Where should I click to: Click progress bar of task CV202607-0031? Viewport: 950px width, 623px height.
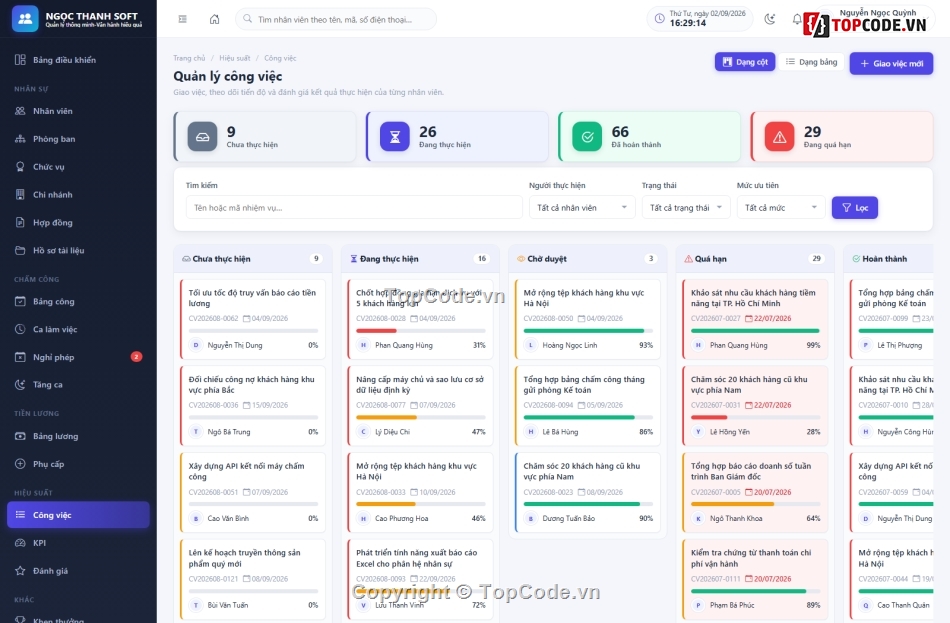[755, 418]
